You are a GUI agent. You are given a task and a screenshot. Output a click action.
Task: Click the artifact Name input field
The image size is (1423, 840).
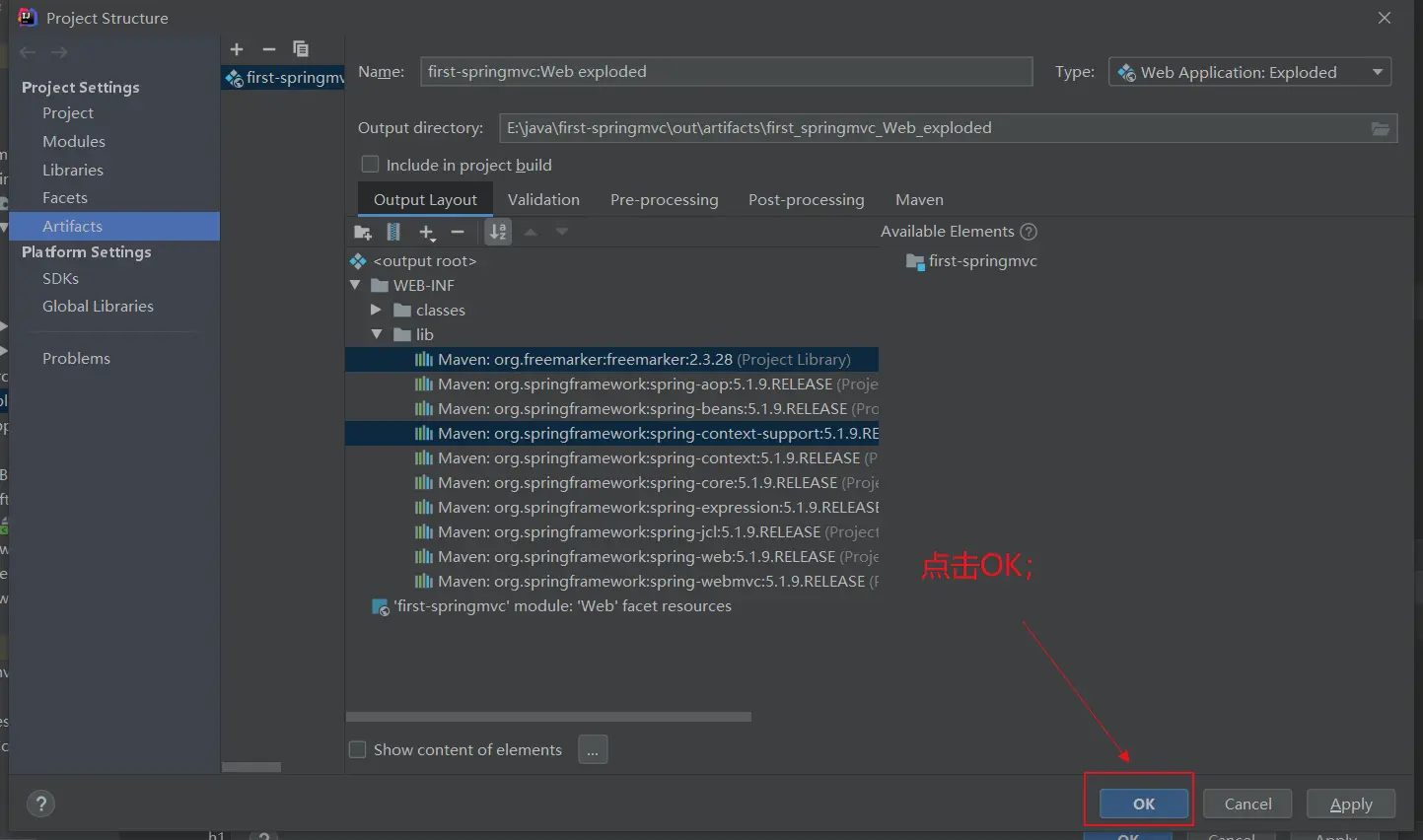[x=726, y=72]
